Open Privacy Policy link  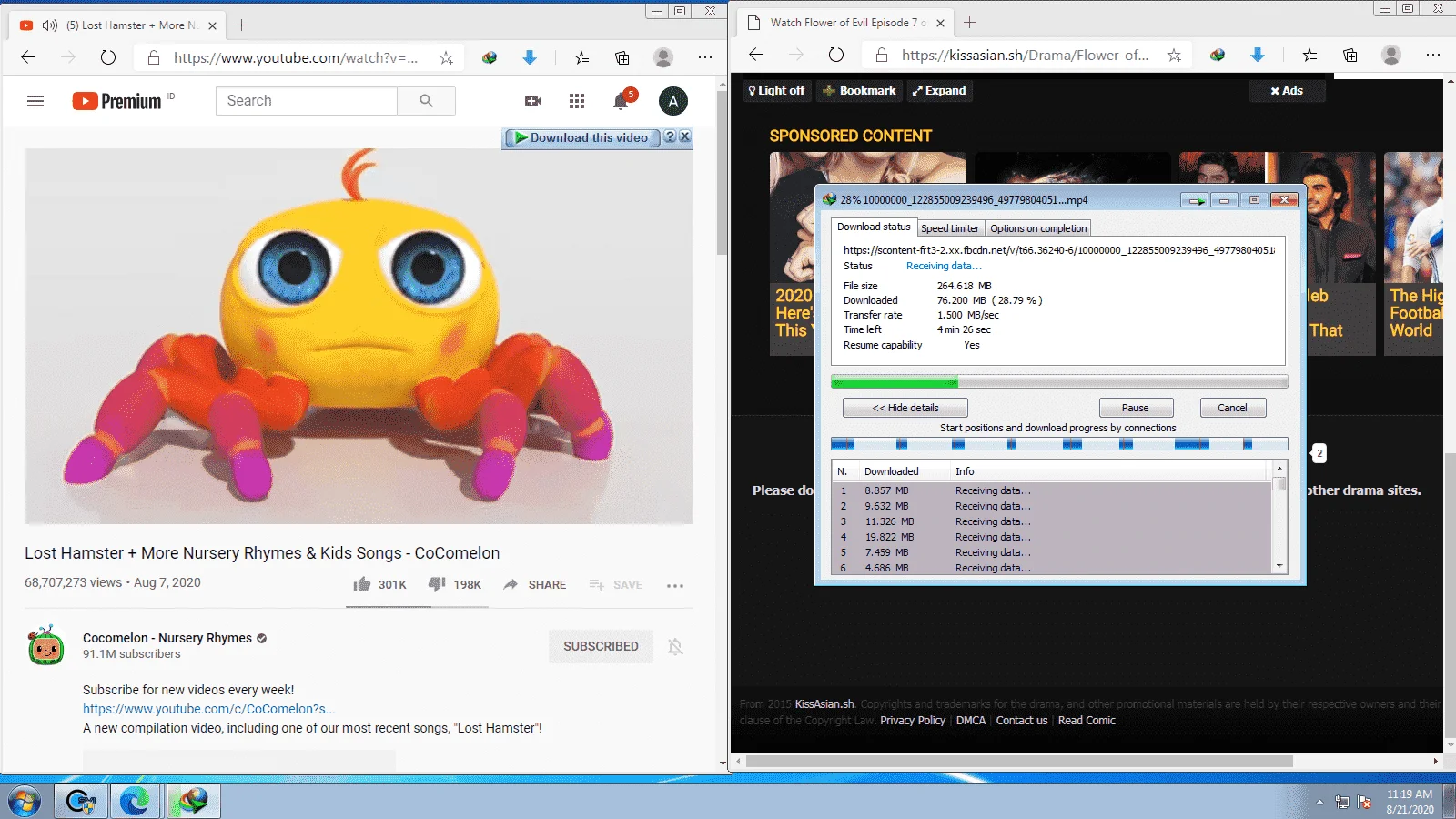coord(913,721)
